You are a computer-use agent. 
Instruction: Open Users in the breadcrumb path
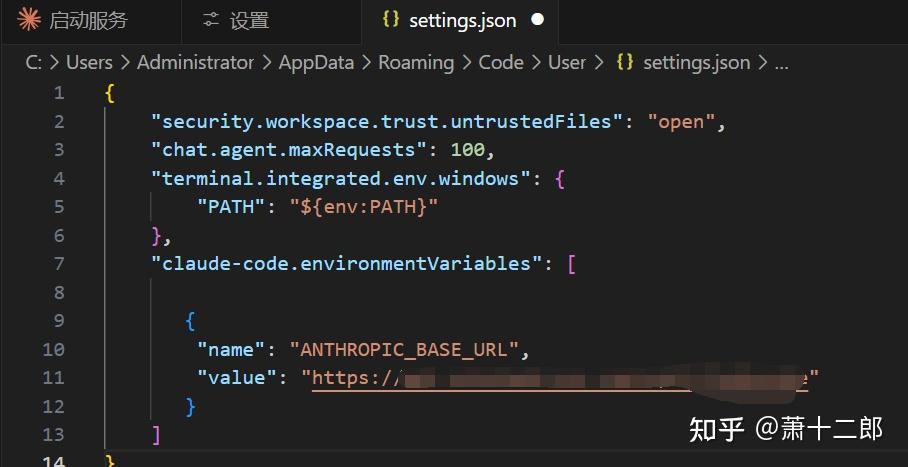tap(89, 63)
